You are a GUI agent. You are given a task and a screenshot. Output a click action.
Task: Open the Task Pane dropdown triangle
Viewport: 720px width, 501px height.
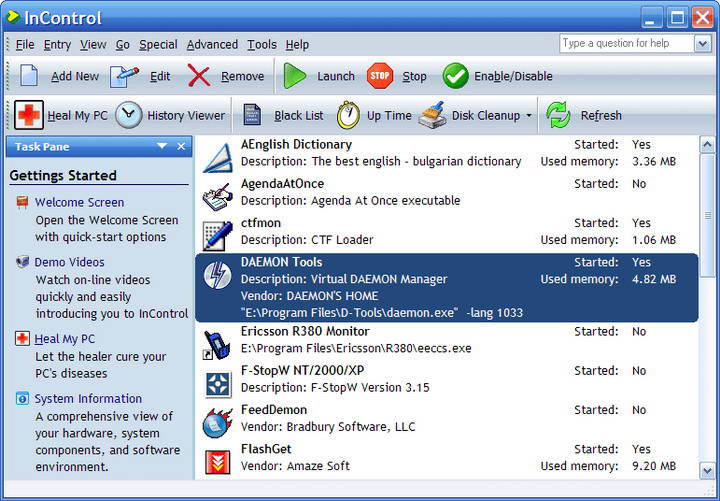[162, 146]
